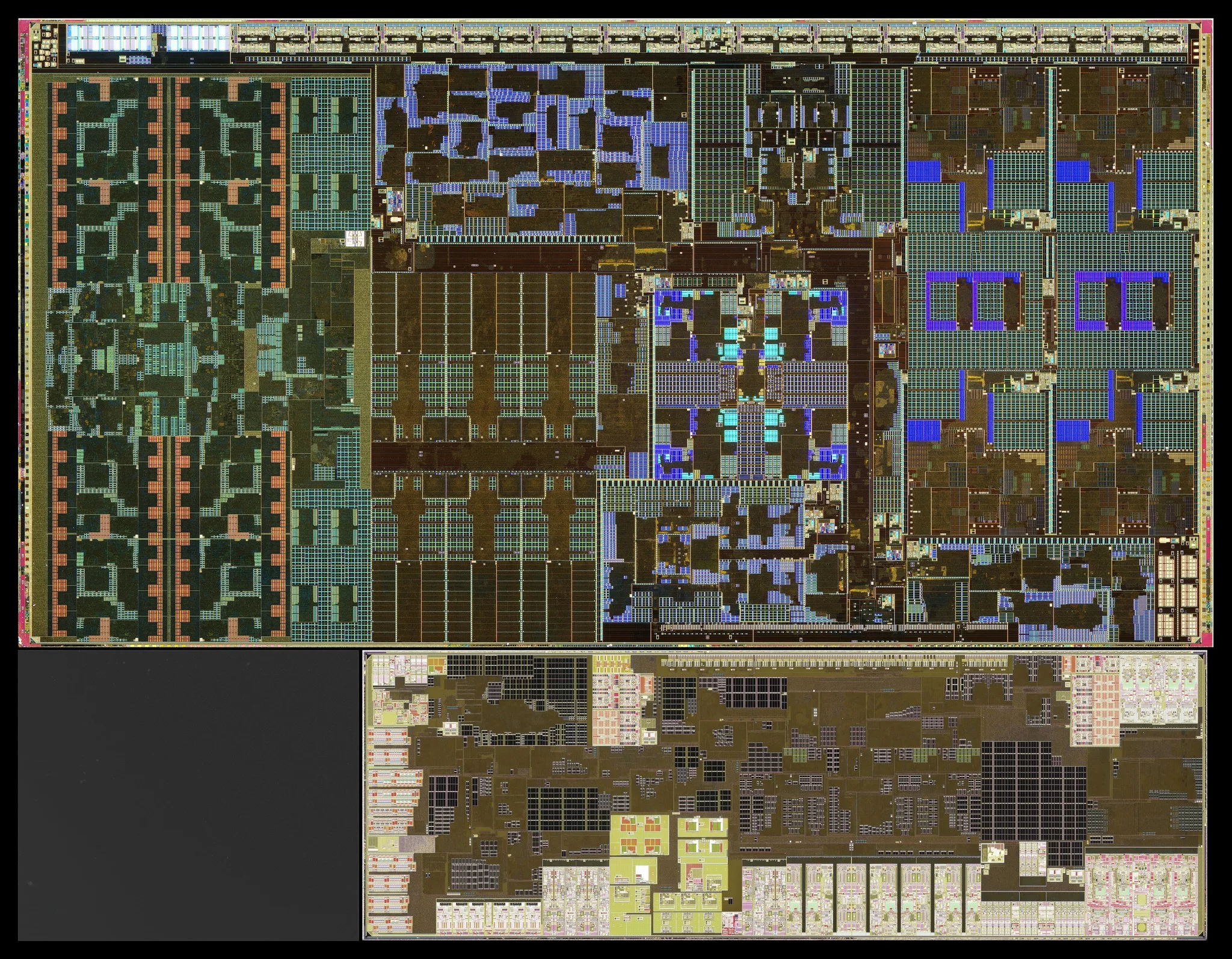Click the solid blue rectangle at lower-left of right cluster
The height and width of the screenshot is (959, 1232).
[923, 430]
